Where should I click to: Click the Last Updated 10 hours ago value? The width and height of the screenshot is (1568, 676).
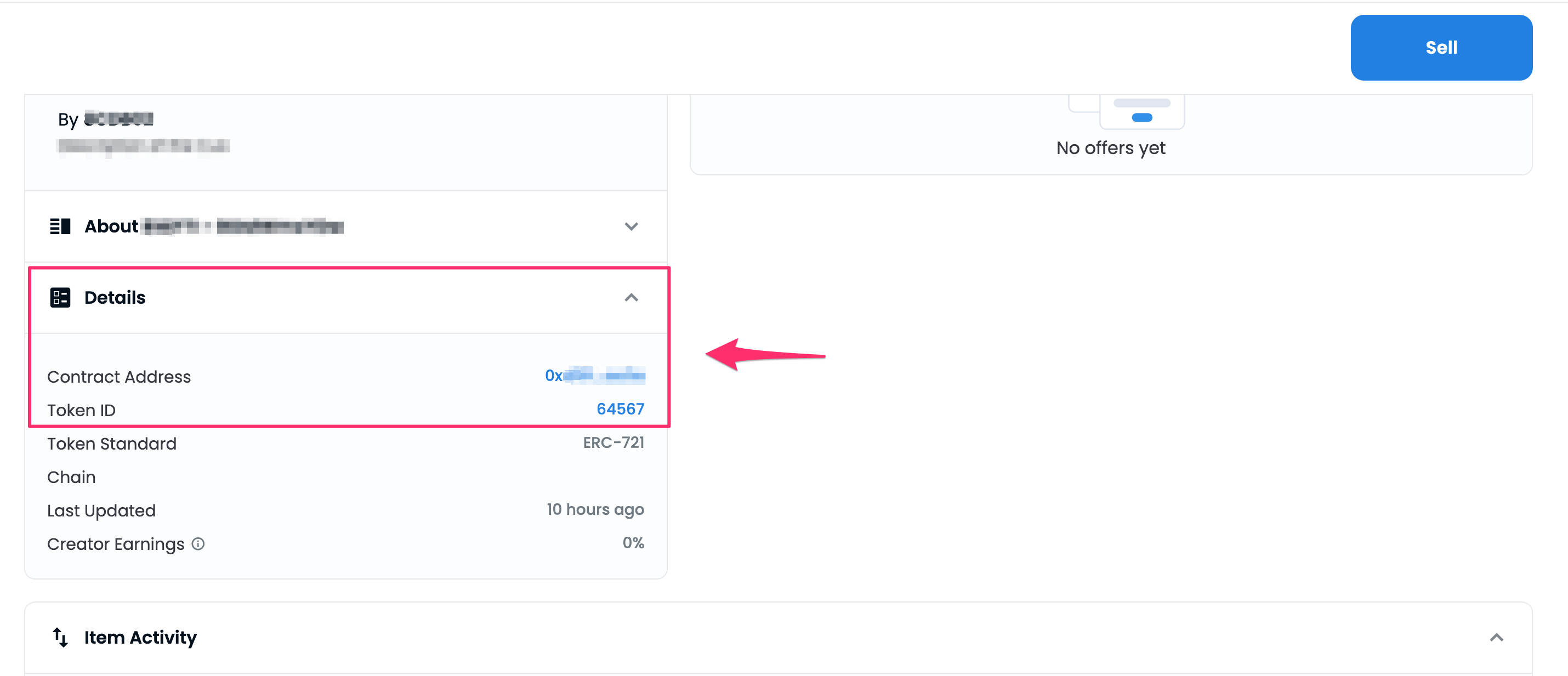[595, 509]
